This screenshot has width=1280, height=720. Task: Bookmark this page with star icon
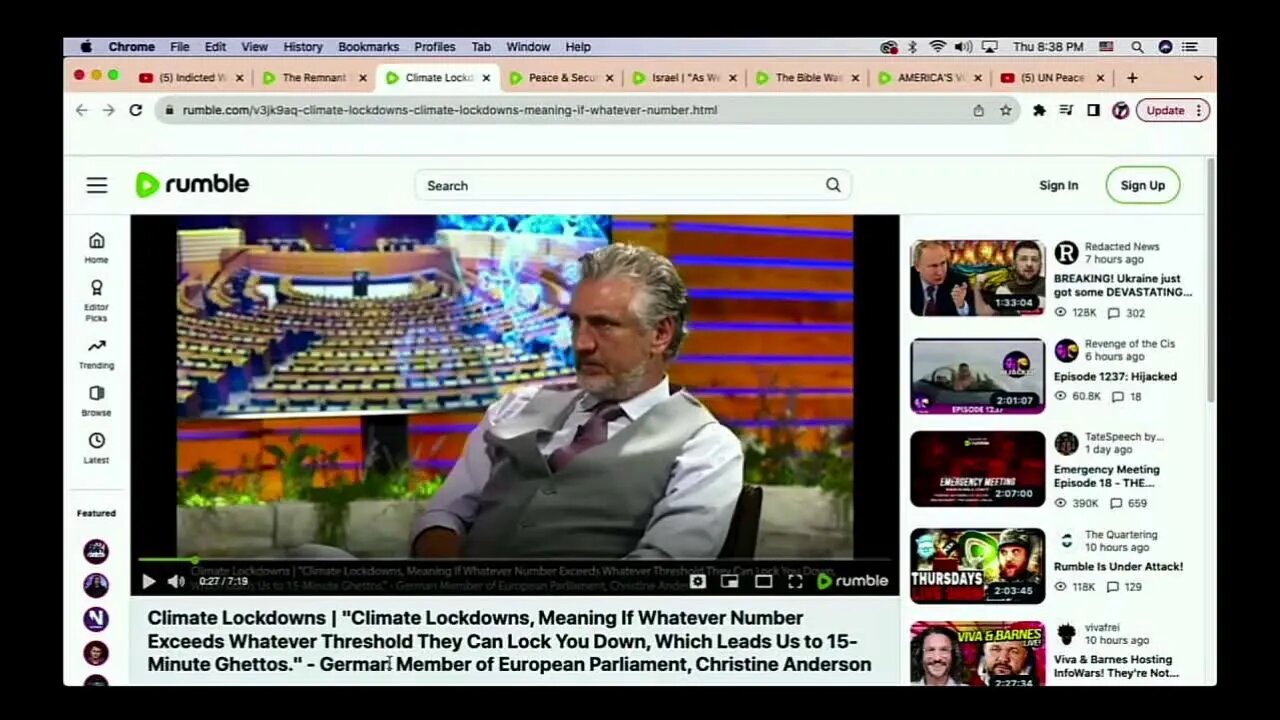pos(1006,110)
